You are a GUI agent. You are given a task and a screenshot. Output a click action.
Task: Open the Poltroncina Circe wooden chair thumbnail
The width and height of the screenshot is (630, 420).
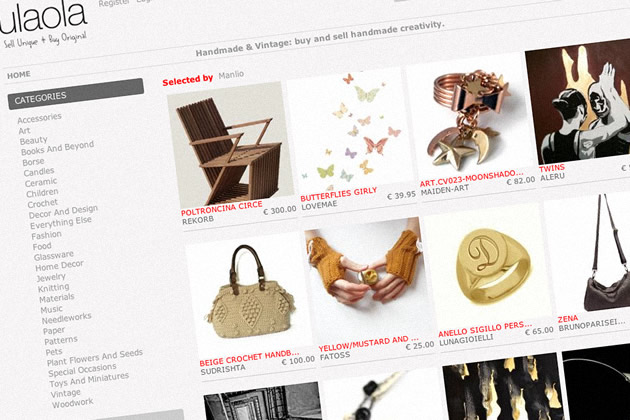[x=230, y=145]
